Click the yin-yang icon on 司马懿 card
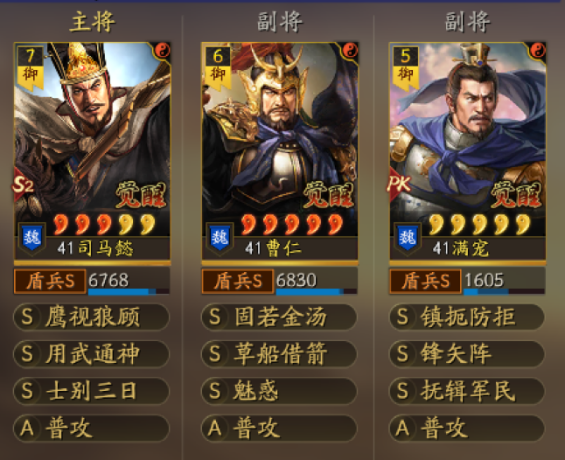Viewport: 565px width, 460px height. [162, 51]
